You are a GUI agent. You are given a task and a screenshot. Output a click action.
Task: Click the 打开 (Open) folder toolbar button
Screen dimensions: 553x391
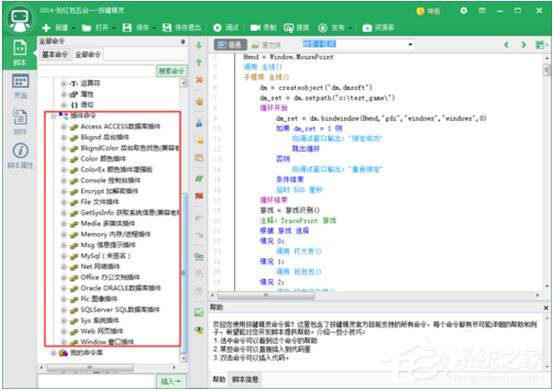click(95, 28)
